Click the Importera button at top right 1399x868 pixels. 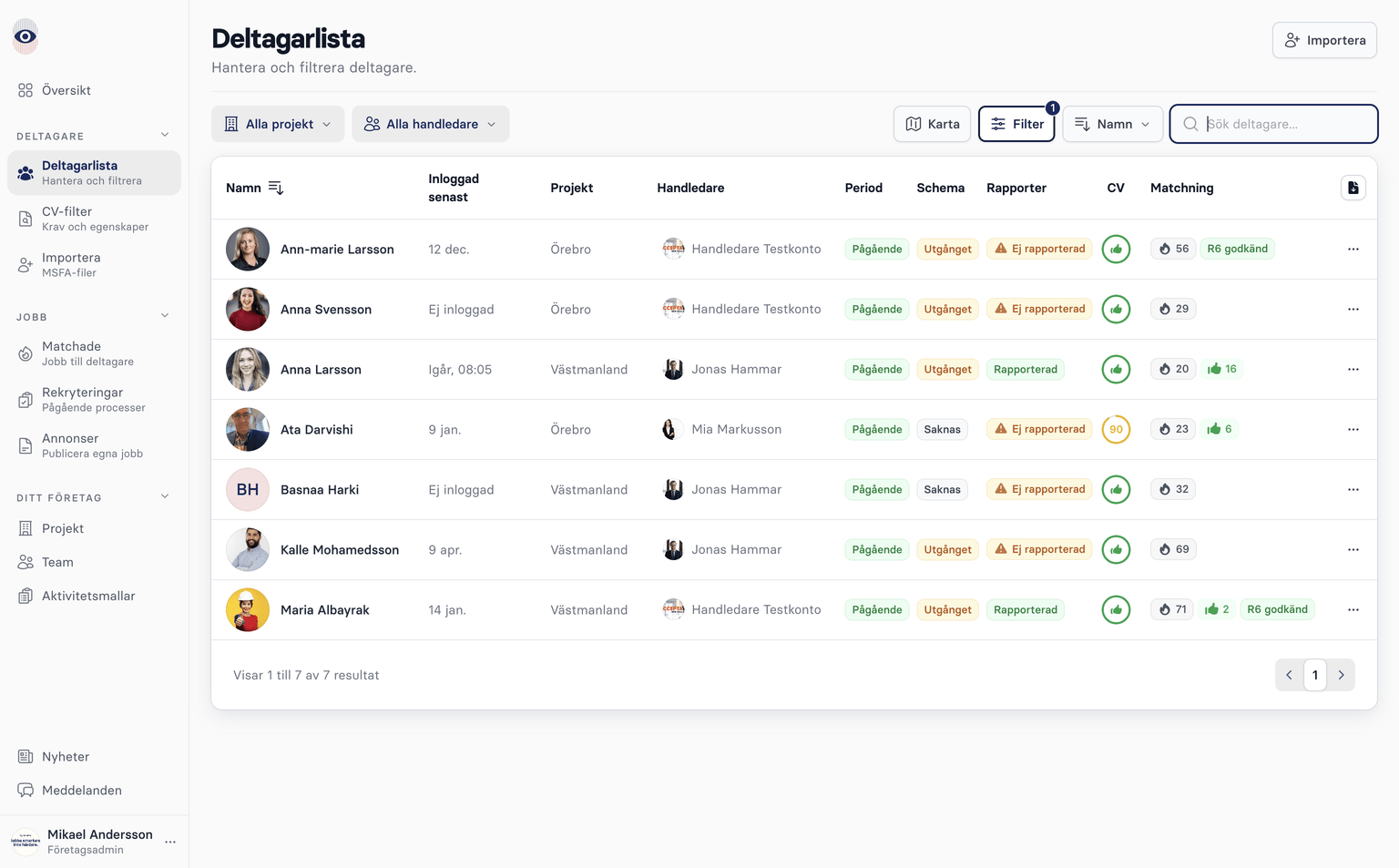pos(1324,40)
